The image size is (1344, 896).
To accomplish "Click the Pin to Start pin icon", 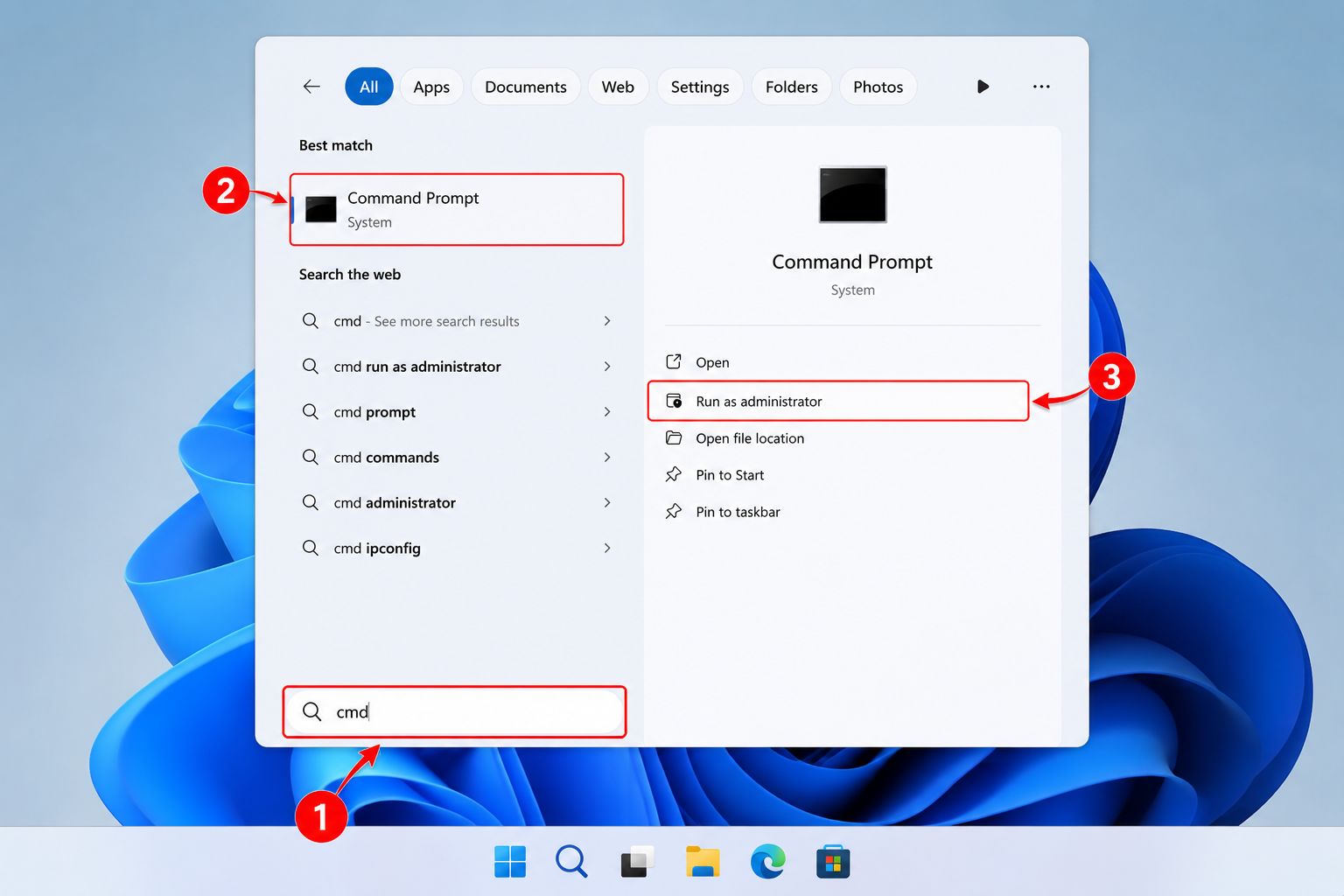I will point(674,474).
